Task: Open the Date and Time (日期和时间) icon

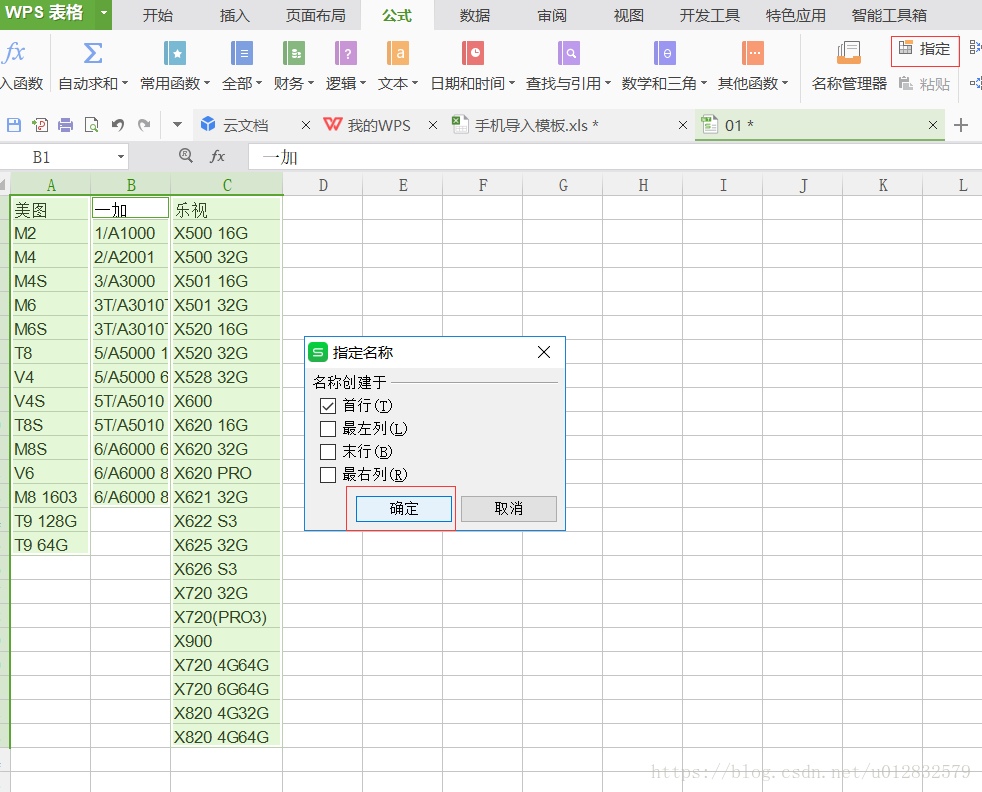Action: click(473, 53)
